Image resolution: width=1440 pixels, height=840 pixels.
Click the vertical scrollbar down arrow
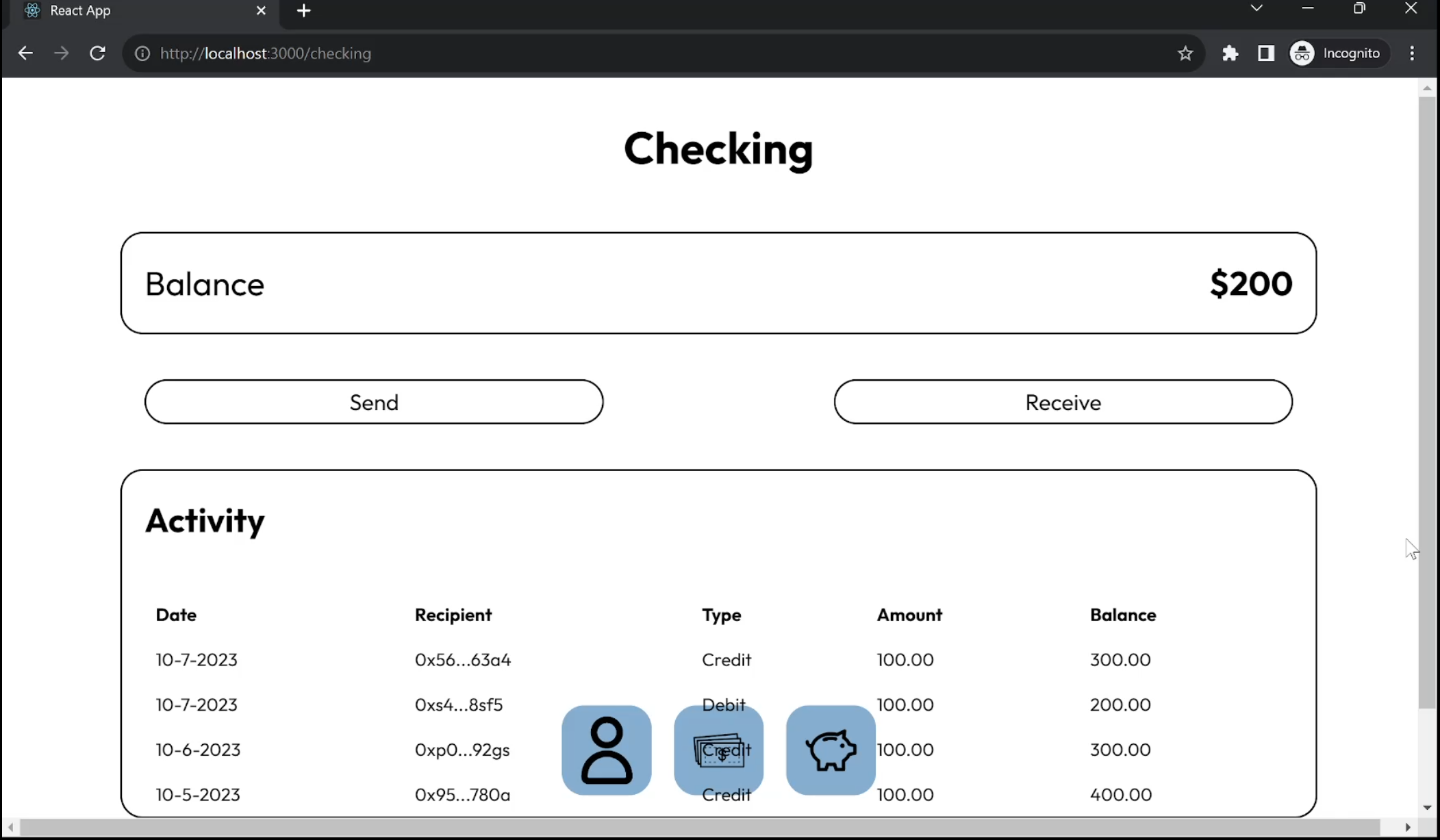coord(1427,808)
